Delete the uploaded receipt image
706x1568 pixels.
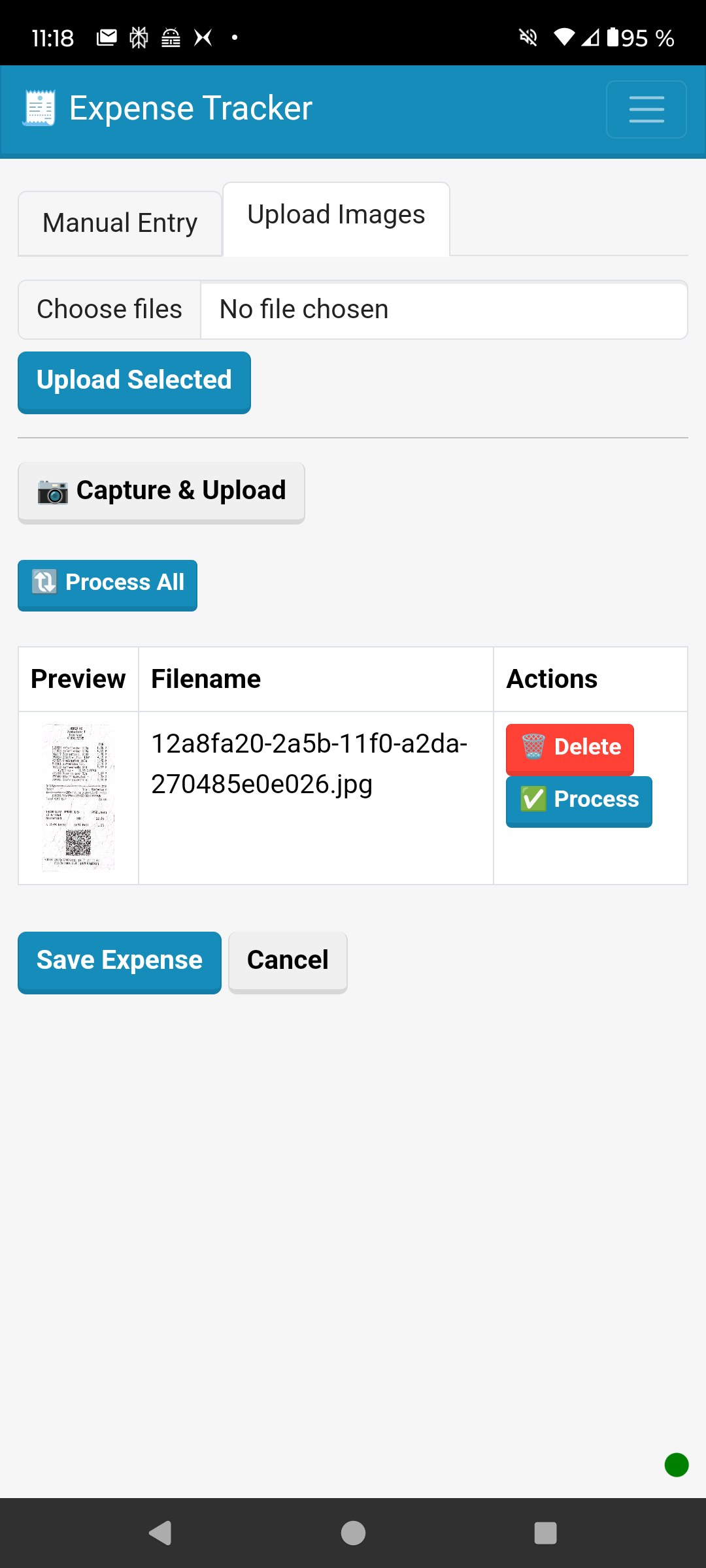[570, 747]
